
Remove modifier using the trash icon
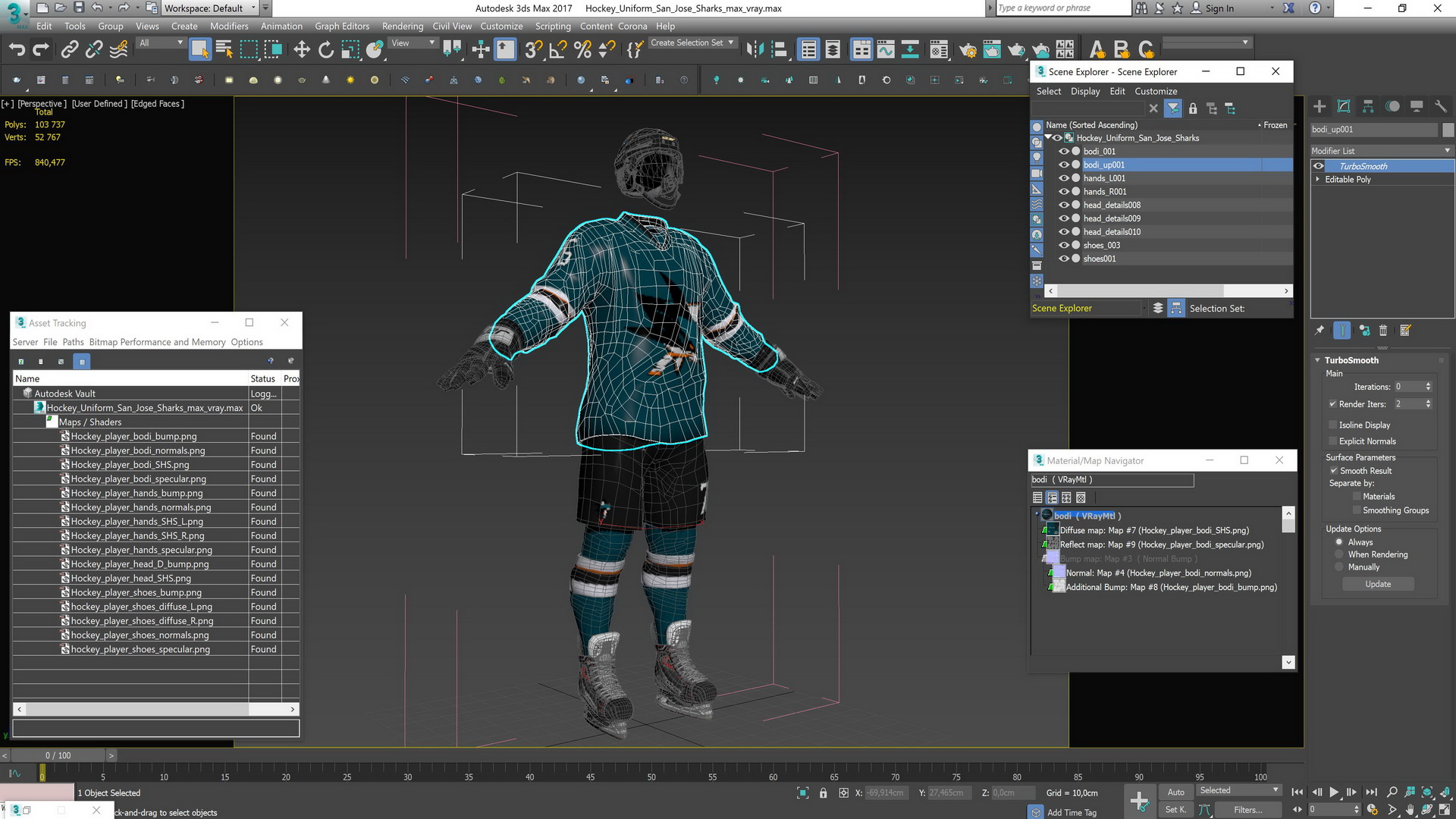coord(1383,331)
